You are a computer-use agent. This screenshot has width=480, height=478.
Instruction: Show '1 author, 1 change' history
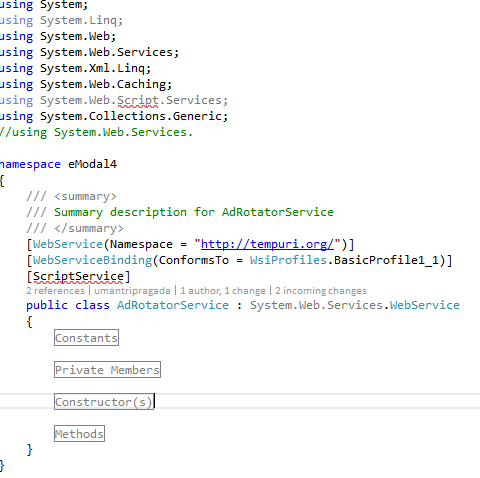coord(223,291)
